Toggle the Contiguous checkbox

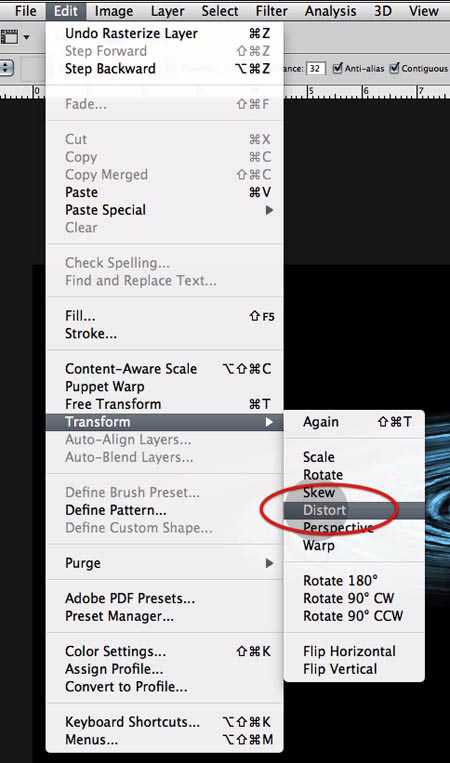[x=394, y=68]
